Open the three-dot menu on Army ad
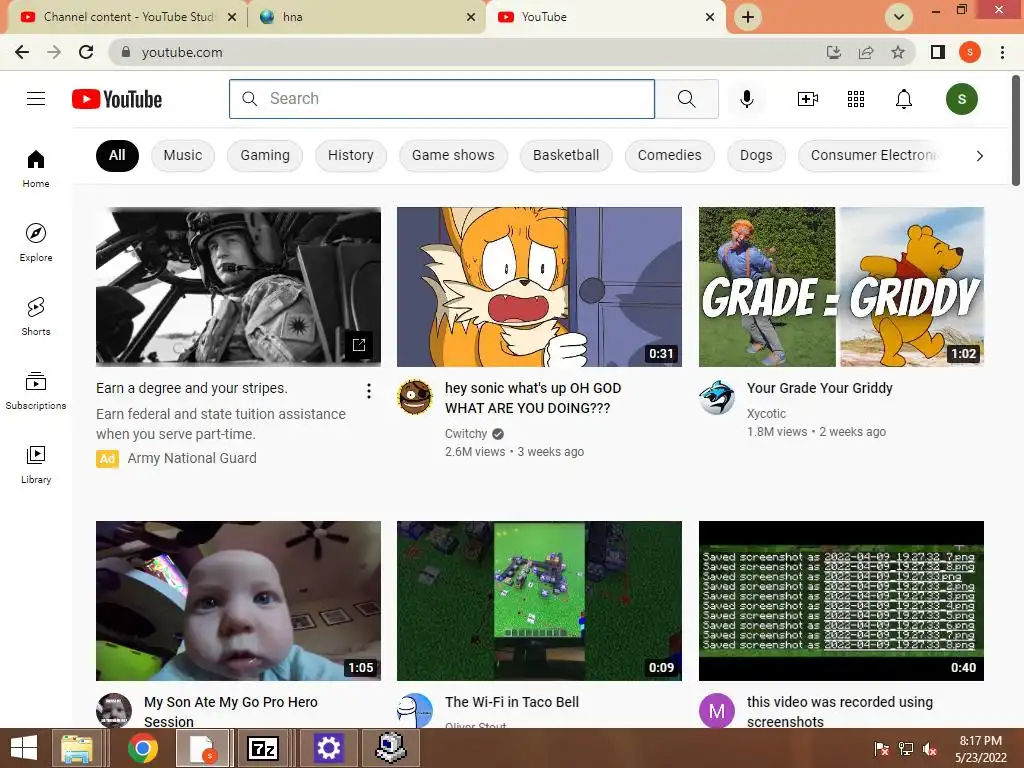This screenshot has height=768, width=1024. (x=369, y=391)
